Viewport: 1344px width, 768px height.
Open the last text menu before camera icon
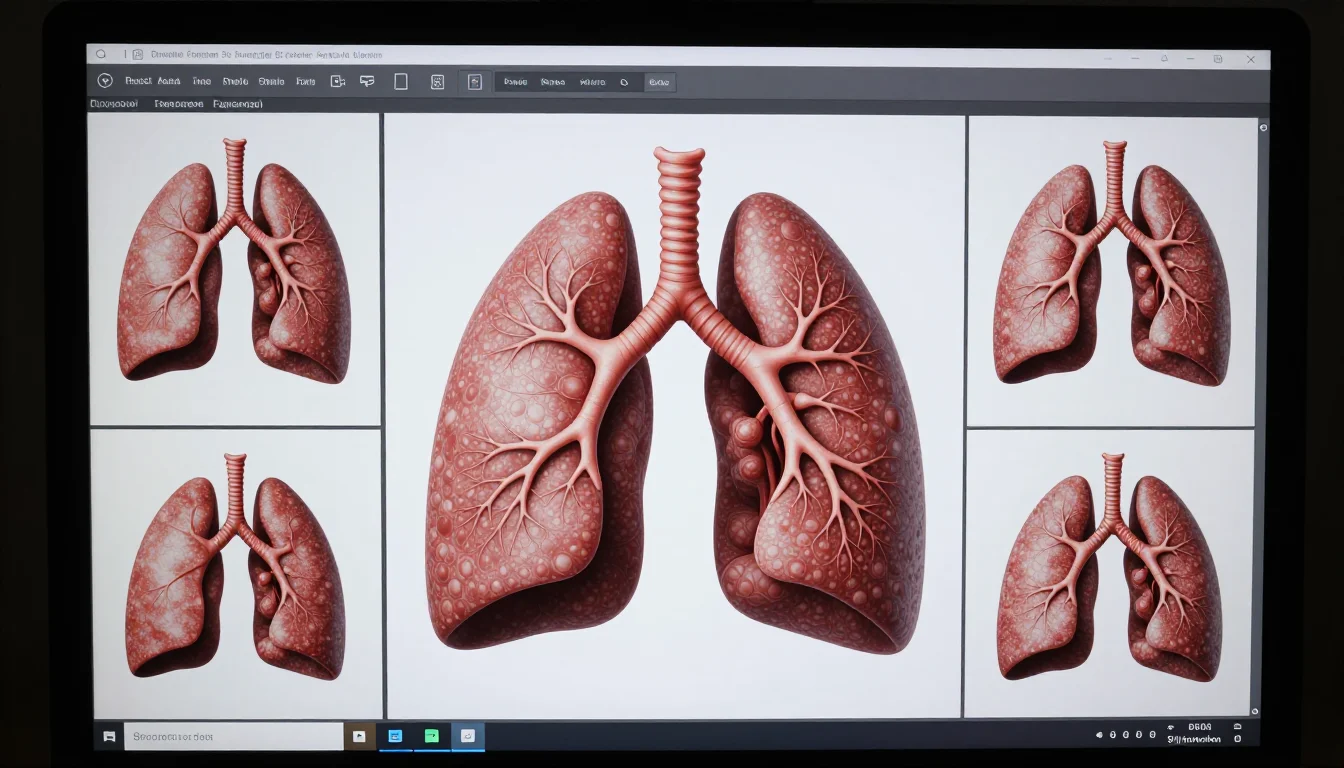coord(306,82)
